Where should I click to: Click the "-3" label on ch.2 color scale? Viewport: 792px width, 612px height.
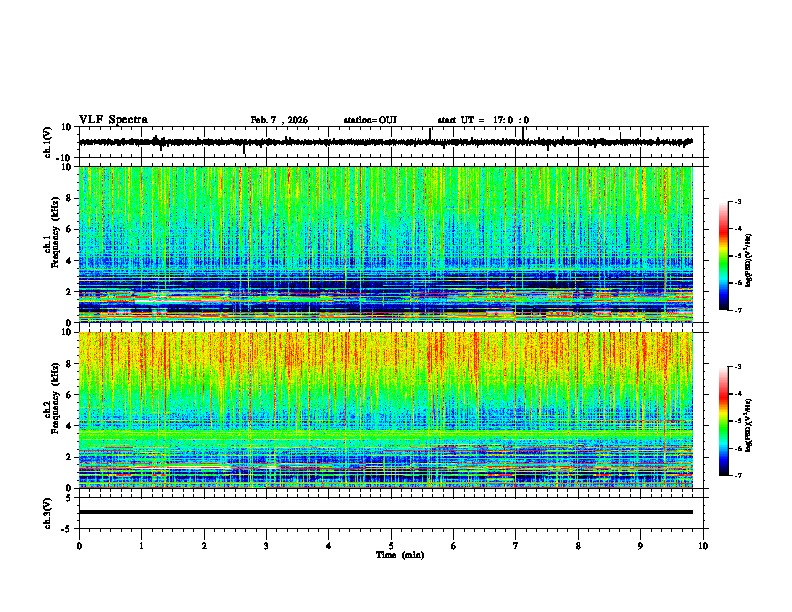(x=738, y=367)
